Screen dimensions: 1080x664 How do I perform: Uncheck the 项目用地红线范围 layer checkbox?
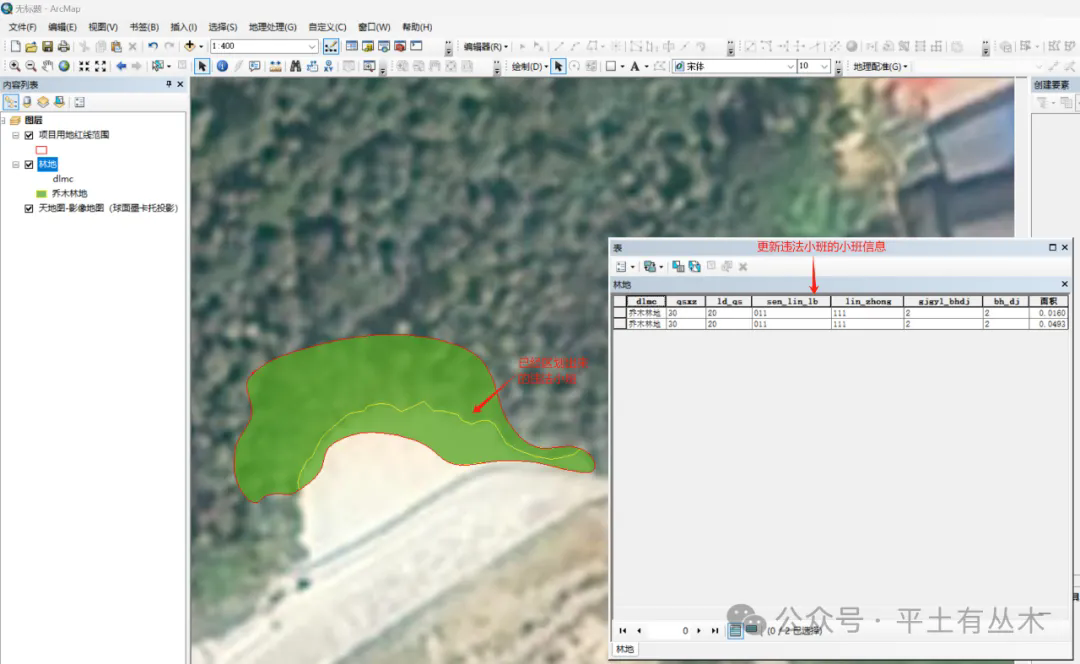(29, 134)
